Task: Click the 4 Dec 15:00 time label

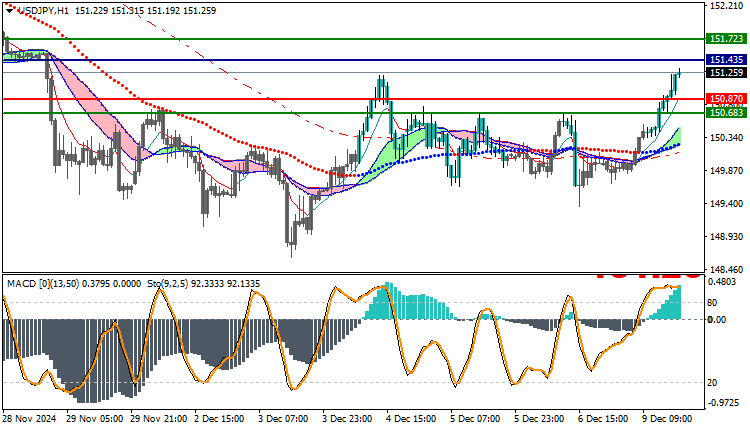Action: pyautogui.click(x=412, y=419)
